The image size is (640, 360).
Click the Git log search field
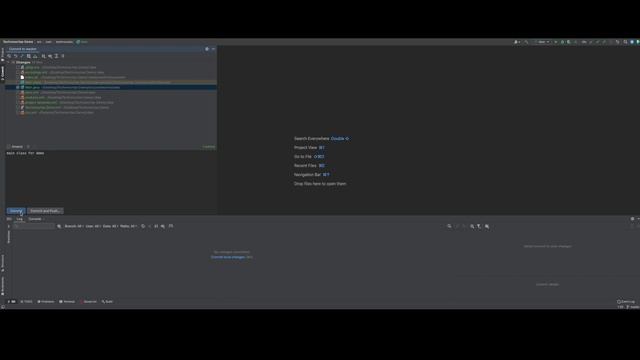point(33,226)
